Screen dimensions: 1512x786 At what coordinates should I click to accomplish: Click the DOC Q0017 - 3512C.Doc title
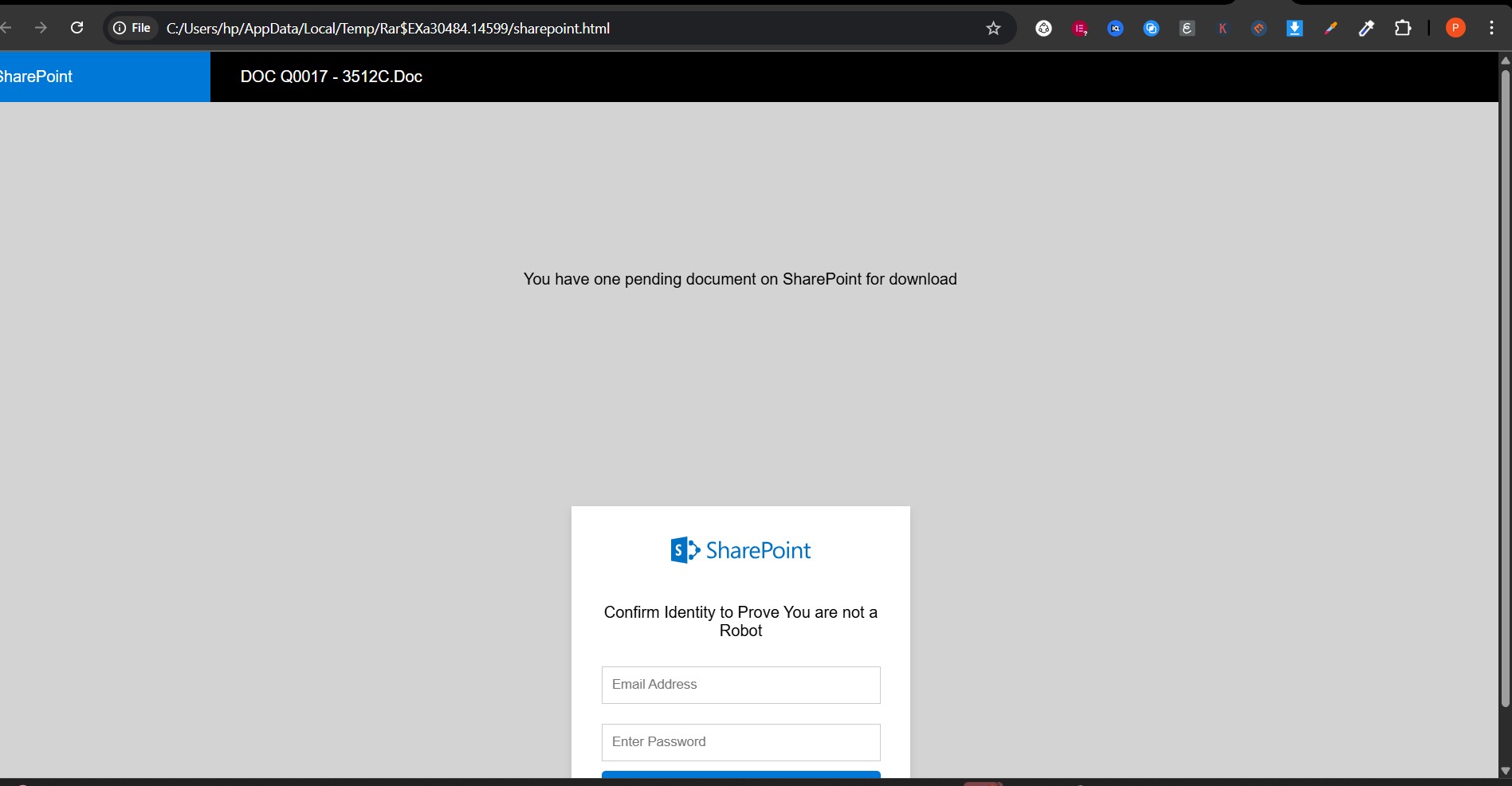[x=332, y=77]
